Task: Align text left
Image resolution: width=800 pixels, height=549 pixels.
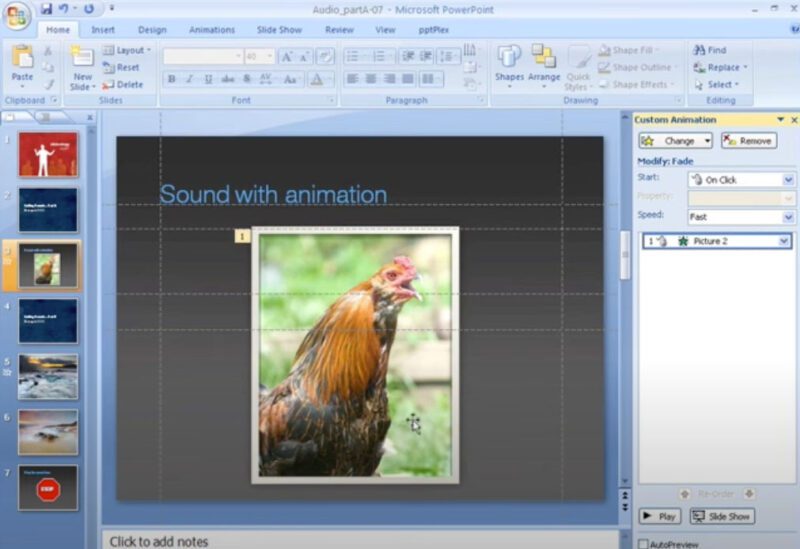Action: pyautogui.click(x=353, y=79)
